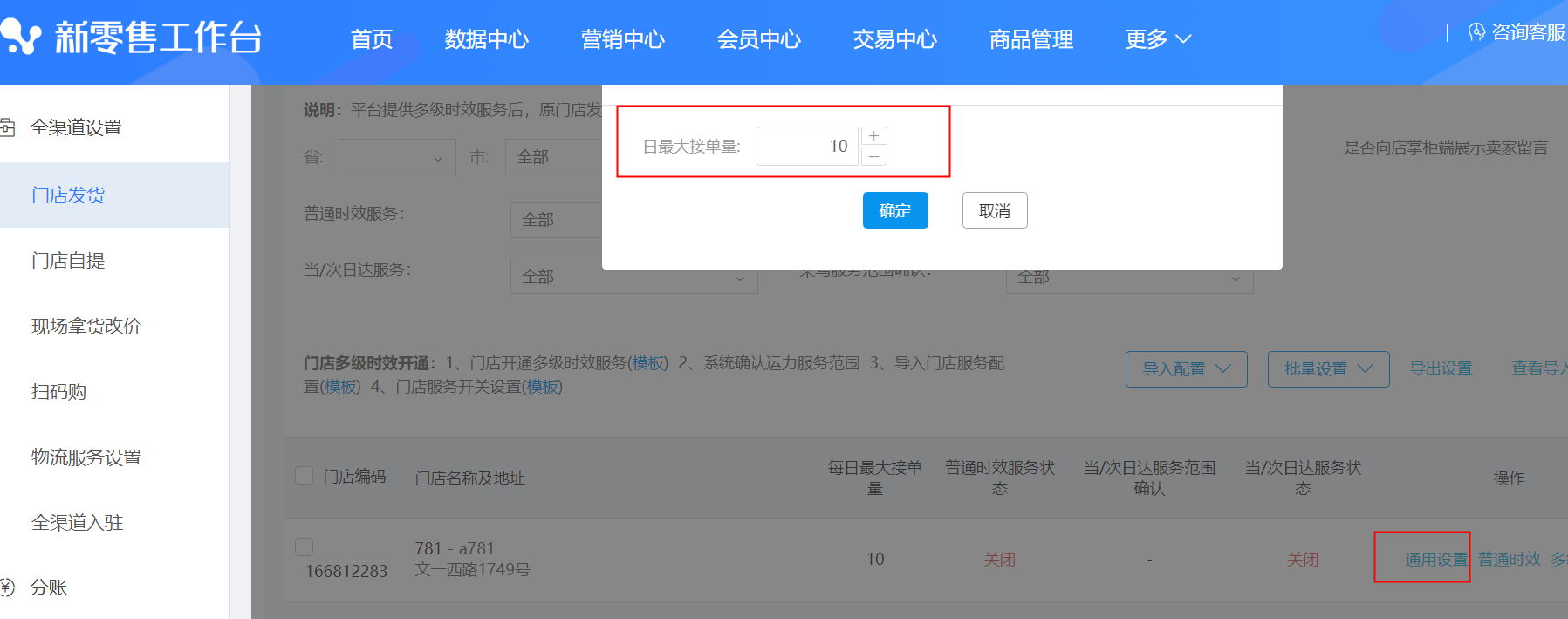Click the plus increment button for 日最大接单量

tap(873, 136)
